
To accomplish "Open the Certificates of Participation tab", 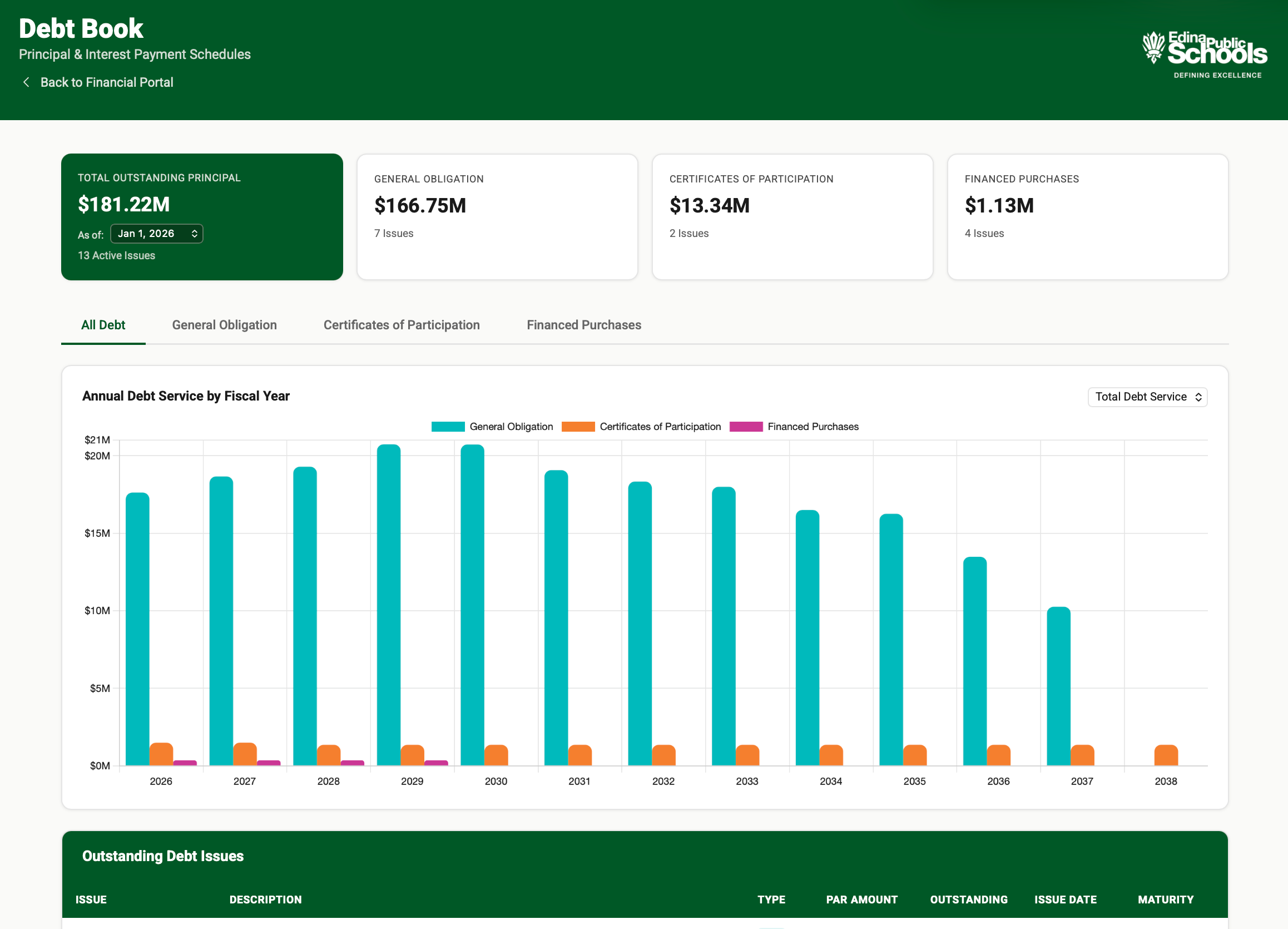I will point(402,325).
